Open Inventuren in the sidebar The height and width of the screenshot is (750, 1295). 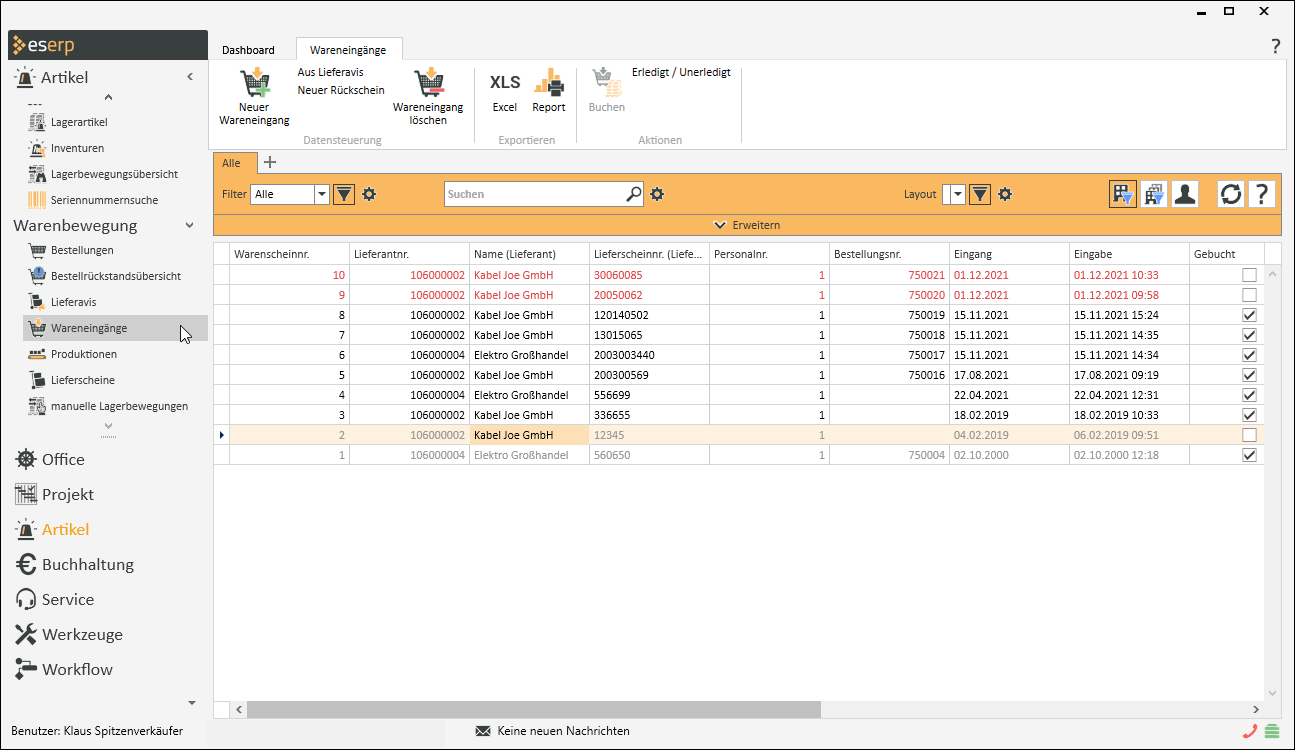77,148
